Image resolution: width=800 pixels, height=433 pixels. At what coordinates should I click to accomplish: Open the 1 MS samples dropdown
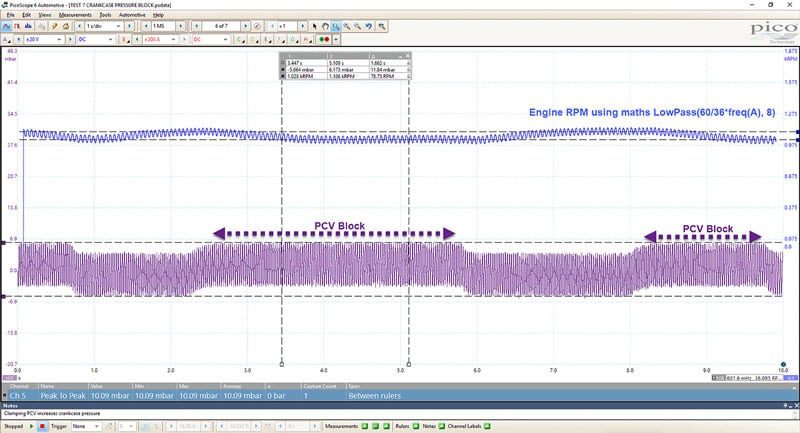[x=163, y=26]
